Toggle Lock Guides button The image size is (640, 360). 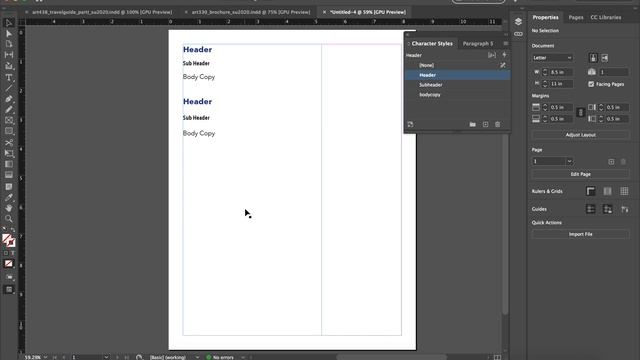607,209
